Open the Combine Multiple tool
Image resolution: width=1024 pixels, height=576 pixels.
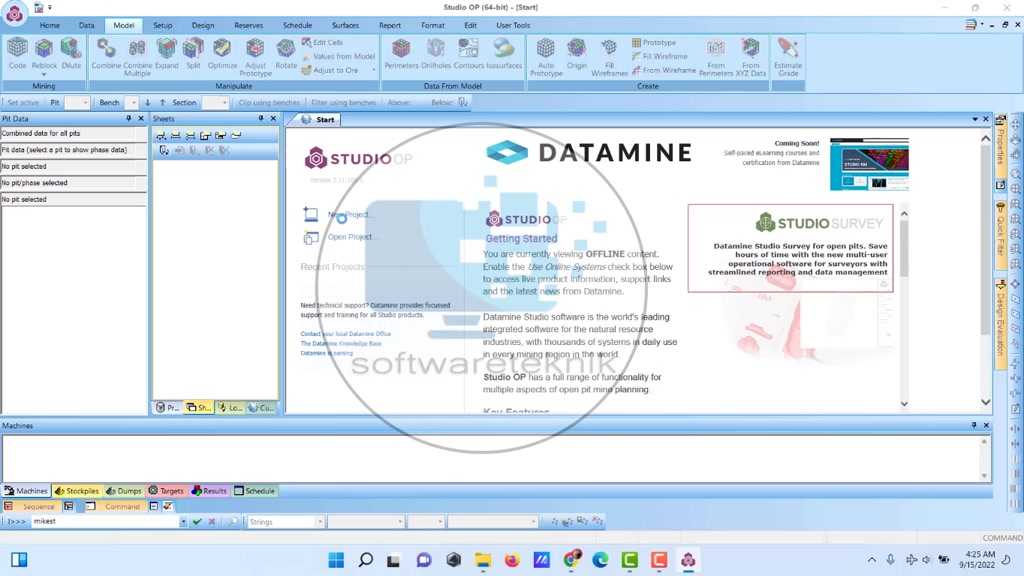coord(137,57)
